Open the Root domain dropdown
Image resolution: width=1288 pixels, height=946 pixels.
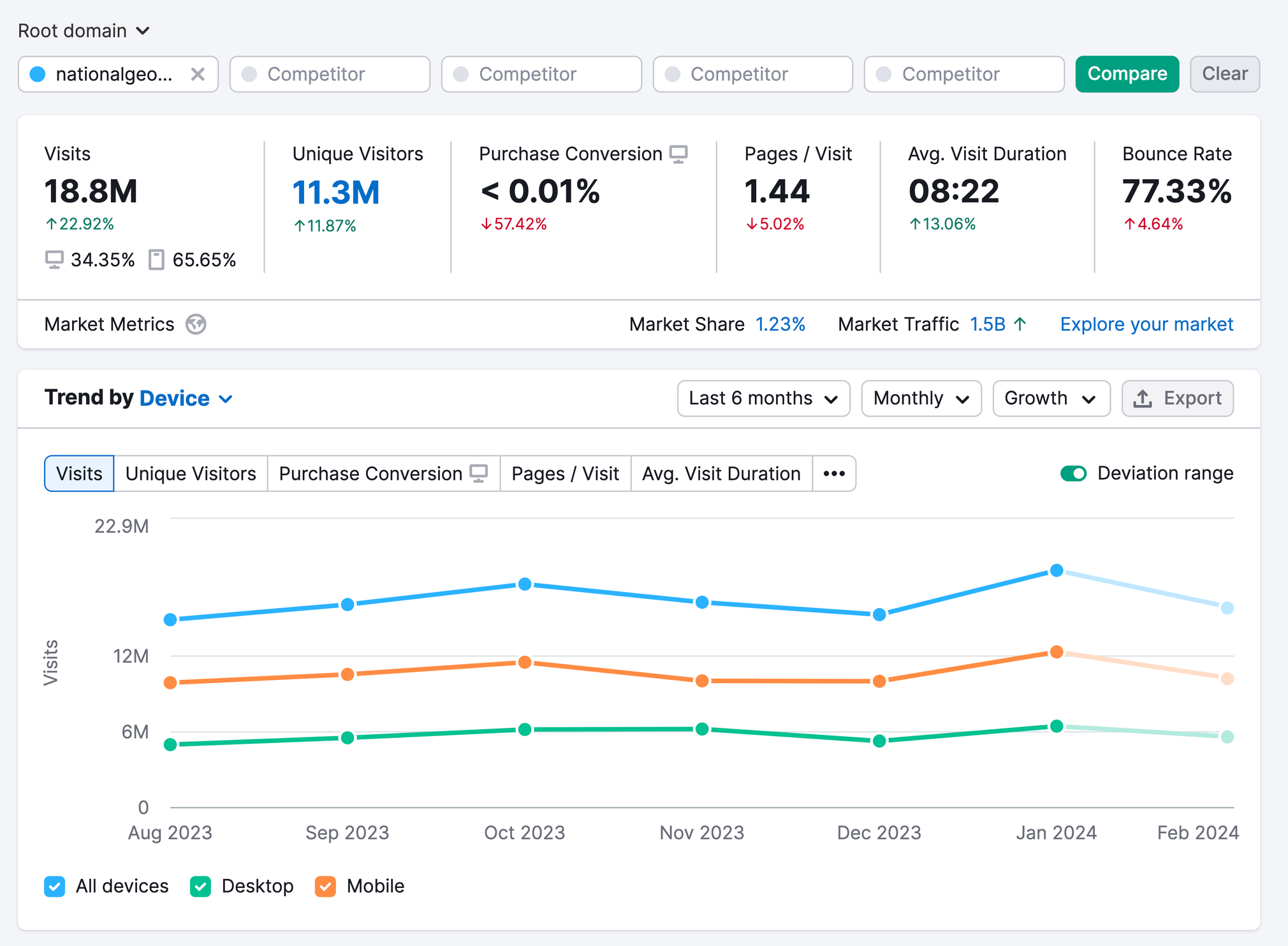pyautogui.click(x=84, y=30)
